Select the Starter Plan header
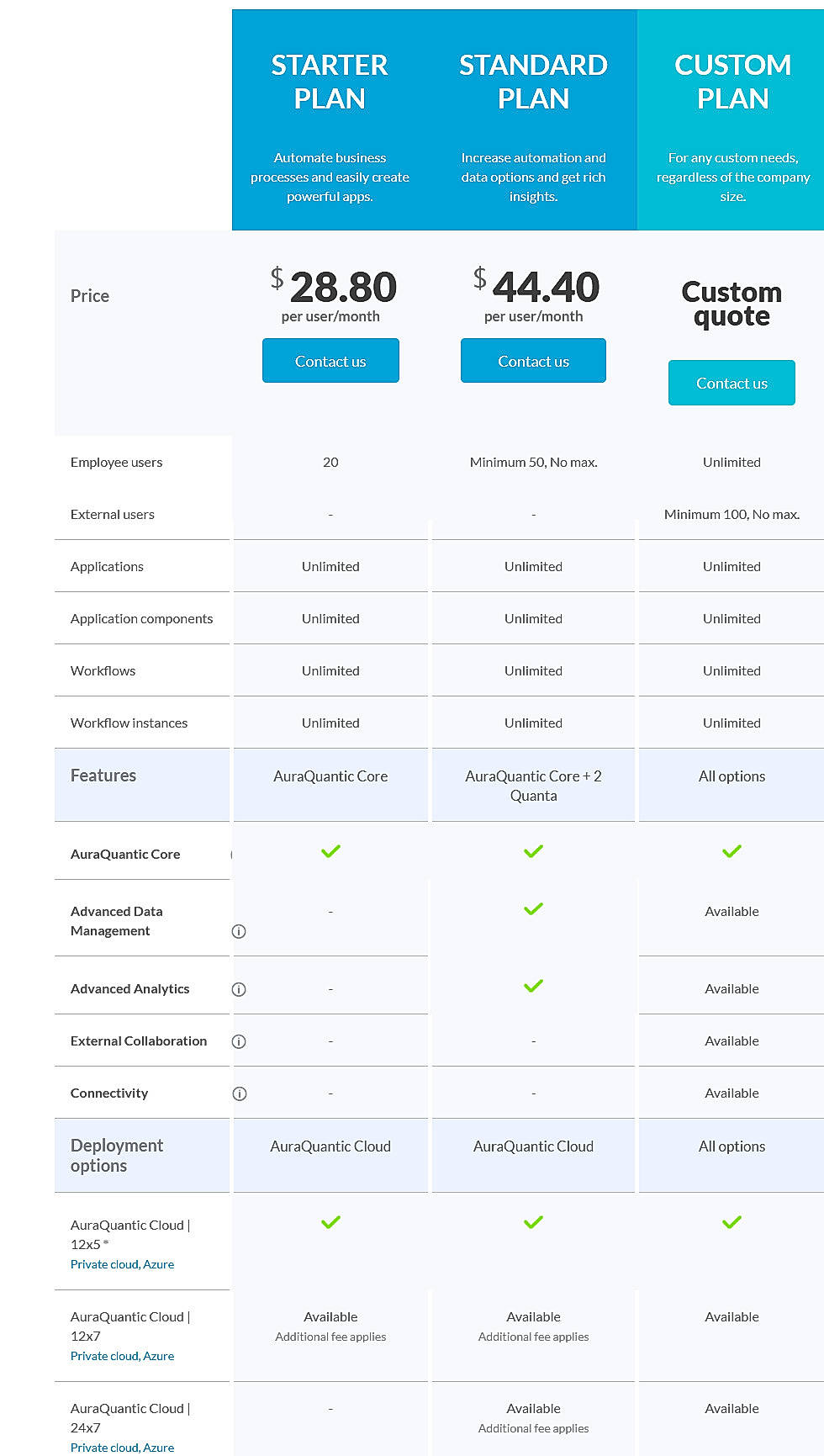 pyautogui.click(x=330, y=81)
